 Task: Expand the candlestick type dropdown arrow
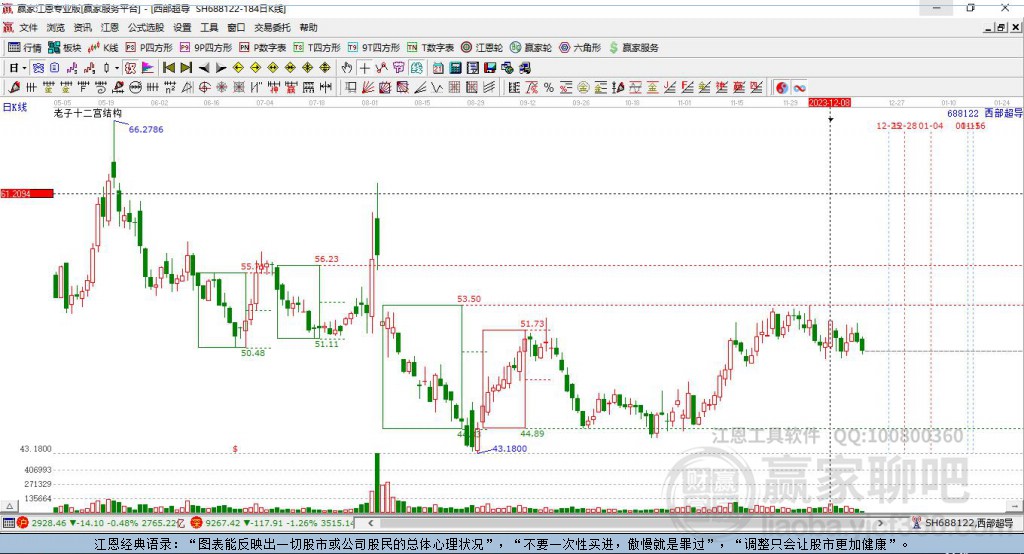(x=117, y=68)
